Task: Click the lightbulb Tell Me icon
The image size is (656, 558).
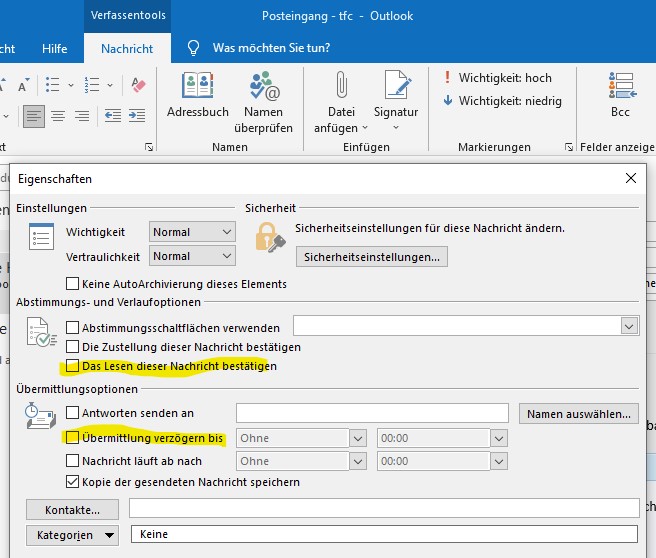Action: tap(193, 48)
